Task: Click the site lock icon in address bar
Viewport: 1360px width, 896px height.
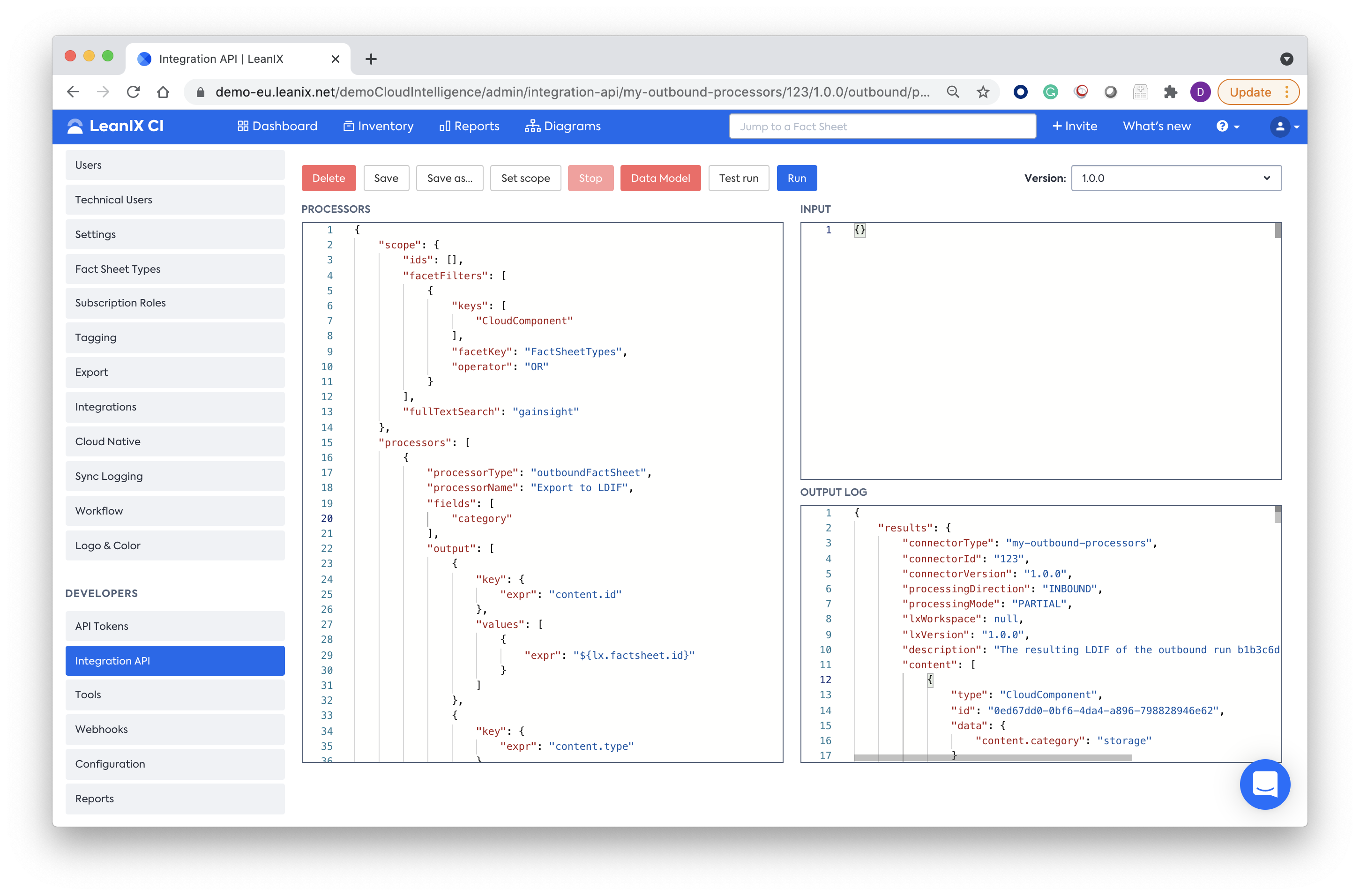Action: (x=201, y=92)
